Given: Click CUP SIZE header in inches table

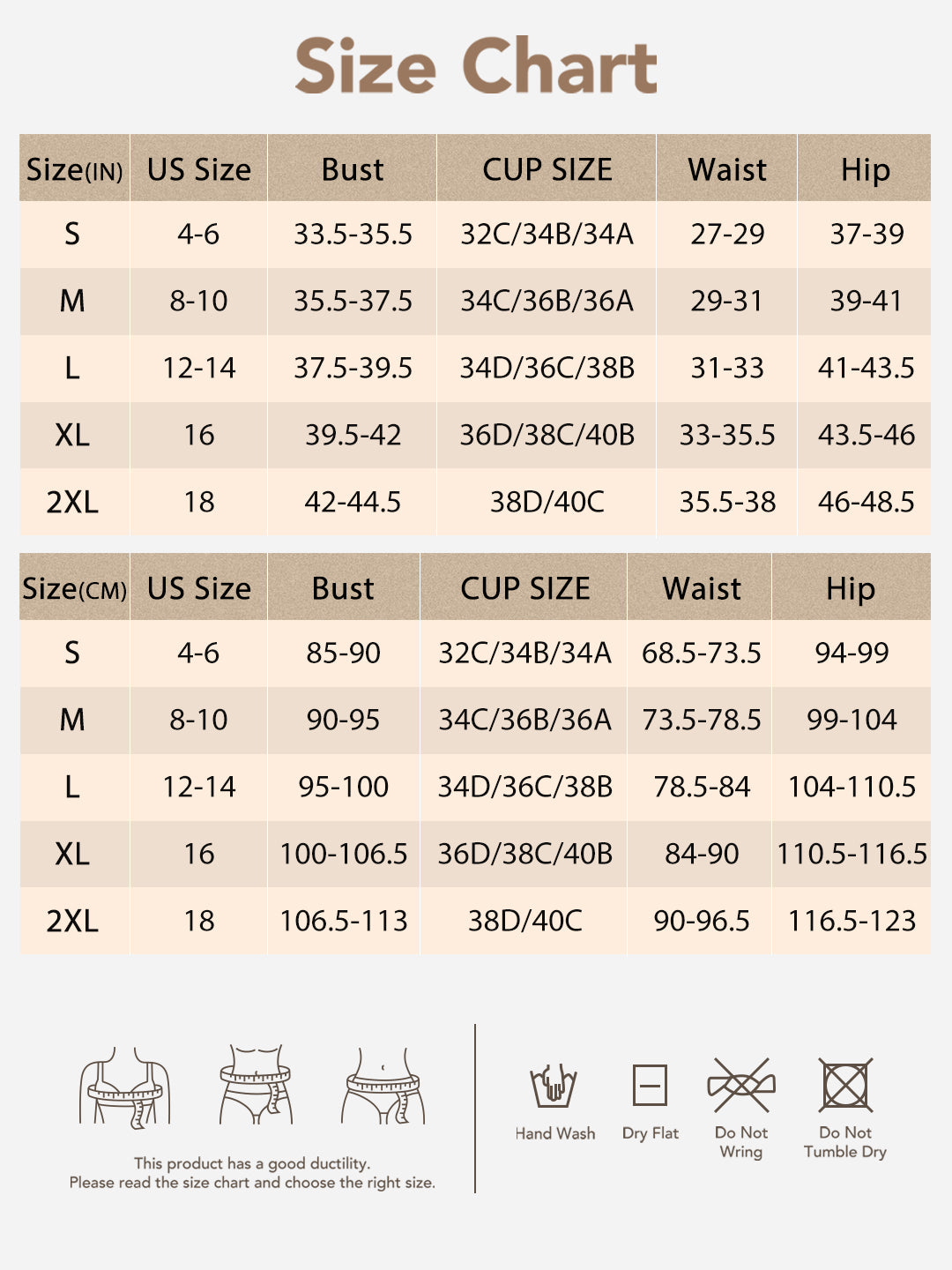Looking at the screenshot, I should click(x=547, y=169).
